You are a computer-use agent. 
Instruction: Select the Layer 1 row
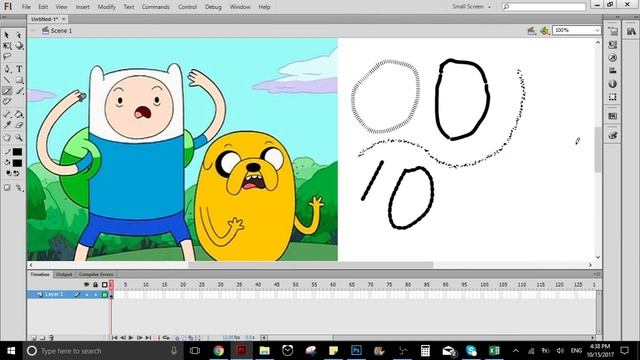point(69,295)
